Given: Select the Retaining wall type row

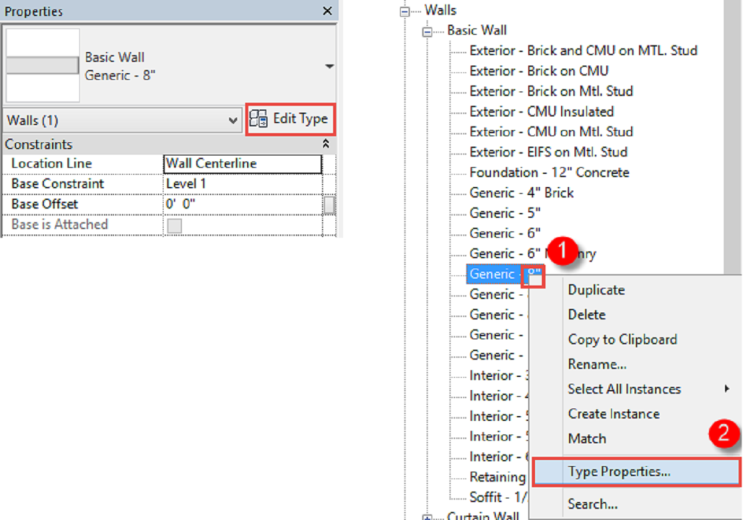Looking at the screenshot, I should click(x=497, y=477).
